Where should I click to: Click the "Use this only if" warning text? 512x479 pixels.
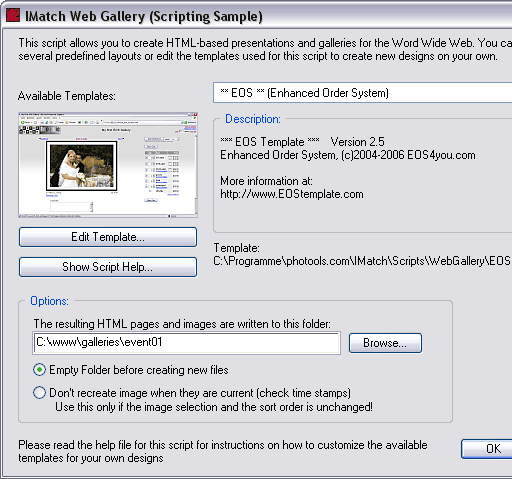pyautogui.click(x=214, y=407)
